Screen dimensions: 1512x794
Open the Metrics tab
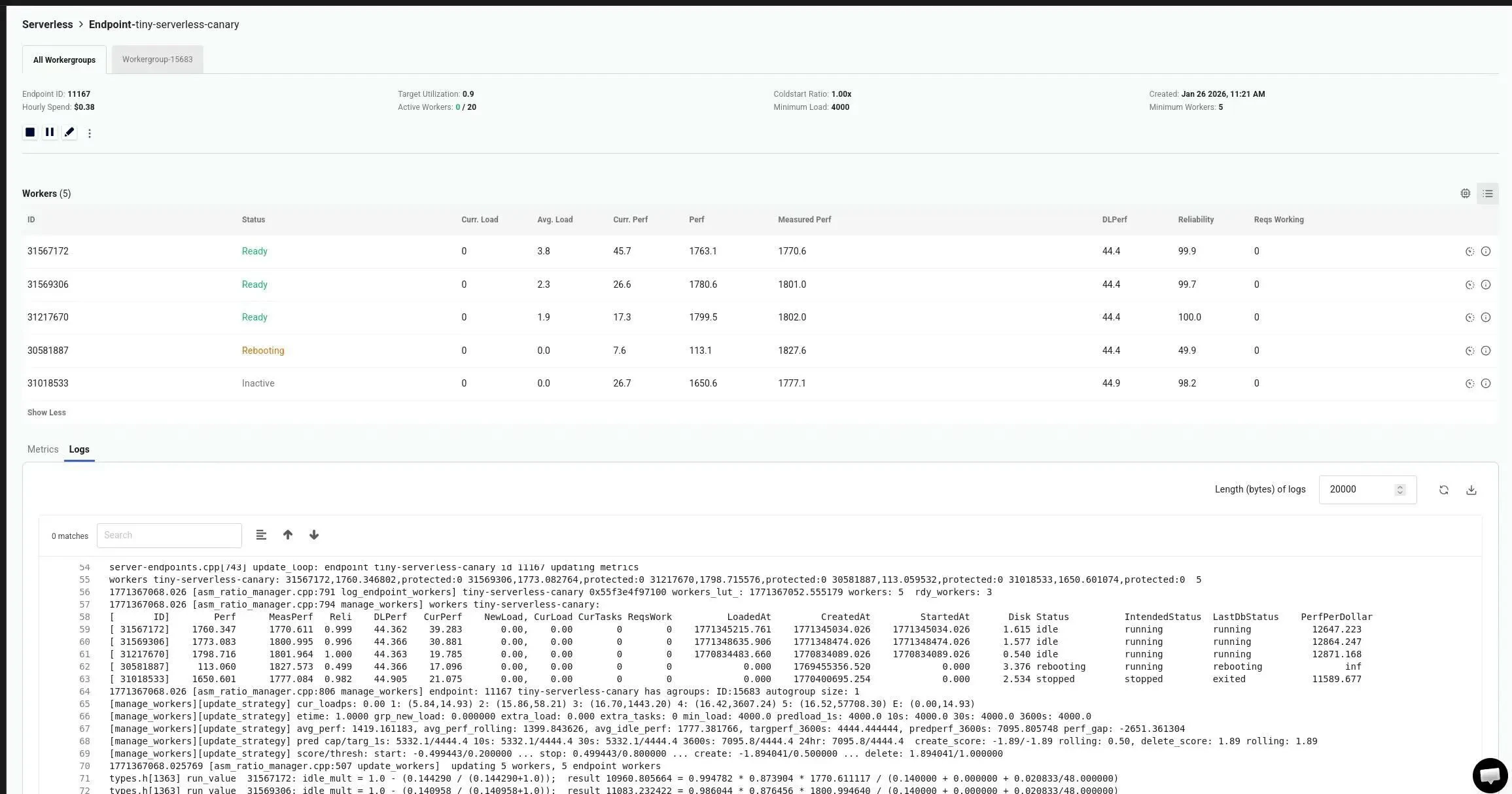coord(43,449)
